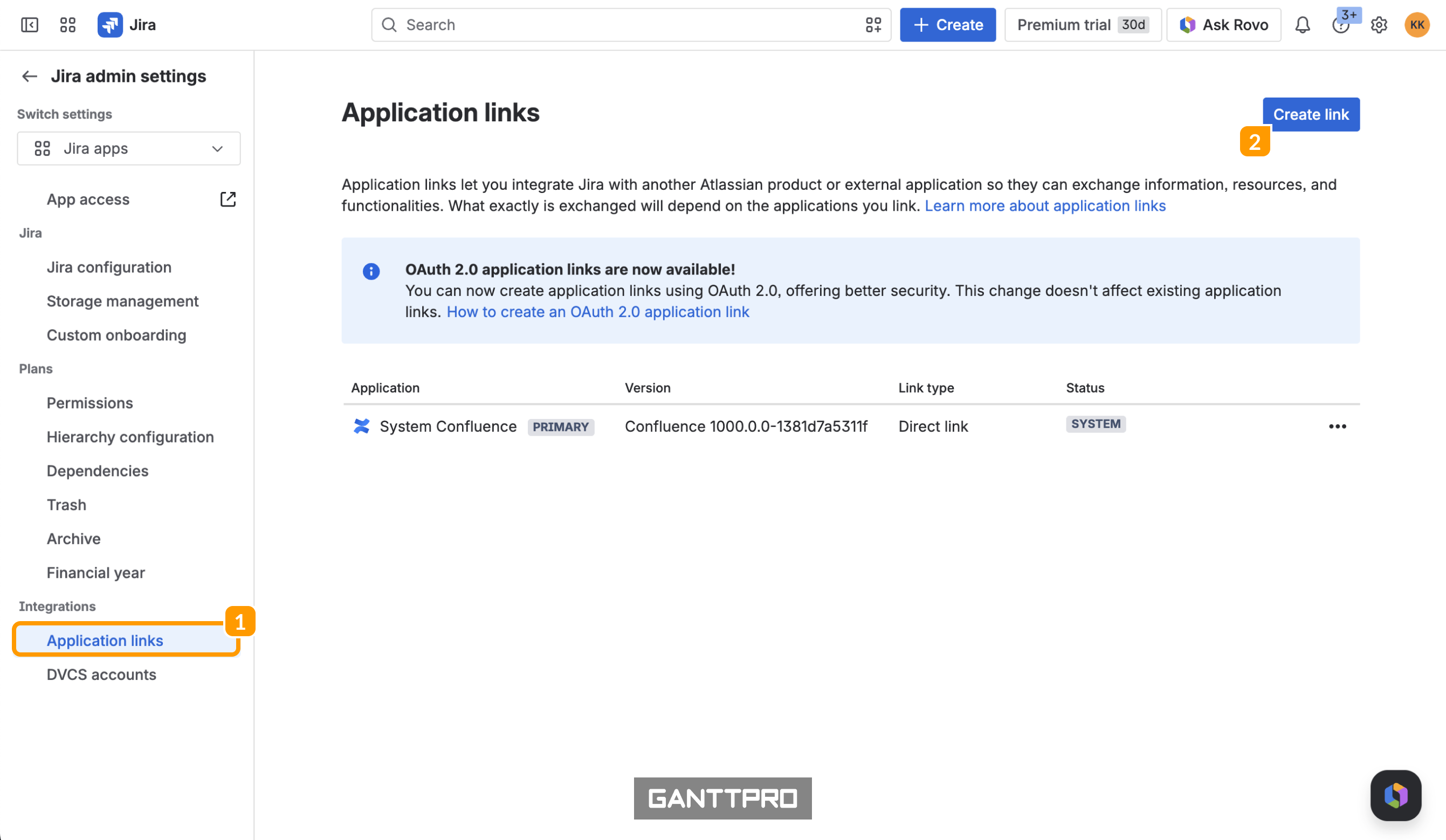
Task: Click the Link type column header
Action: [x=926, y=388]
